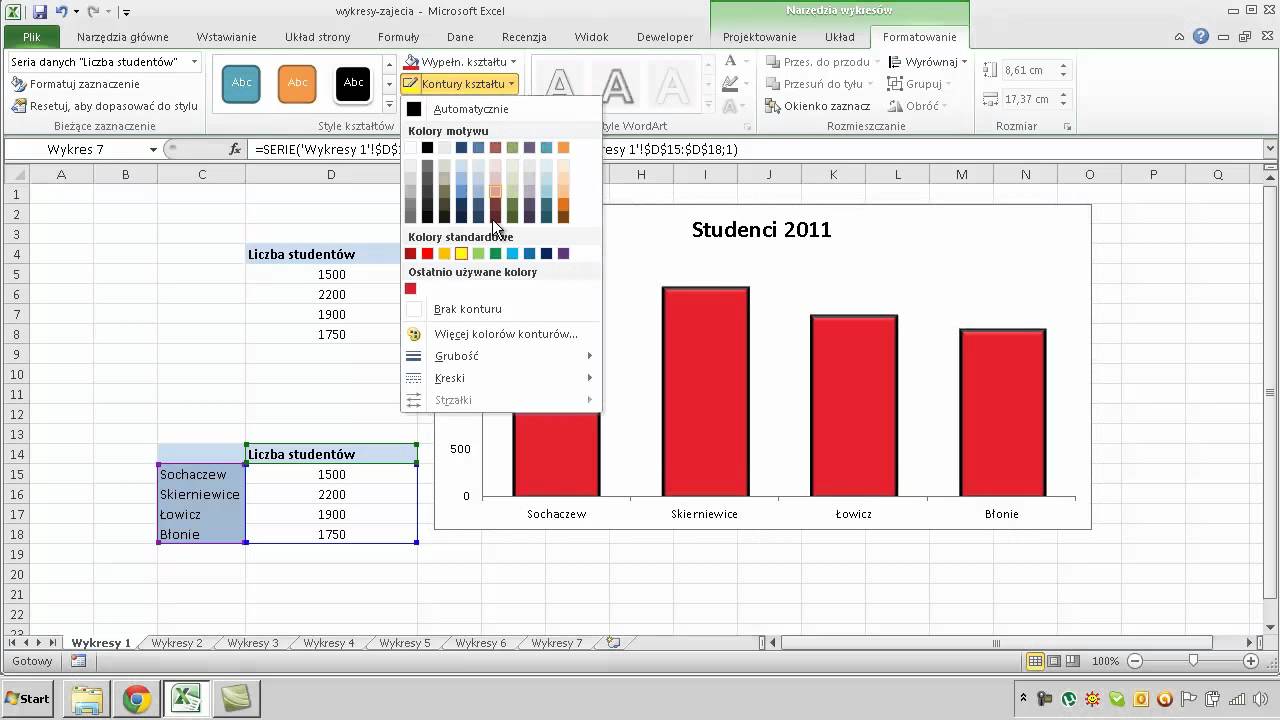Click the zoom slider handle
Image resolution: width=1280 pixels, height=720 pixels.
pos(1193,661)
